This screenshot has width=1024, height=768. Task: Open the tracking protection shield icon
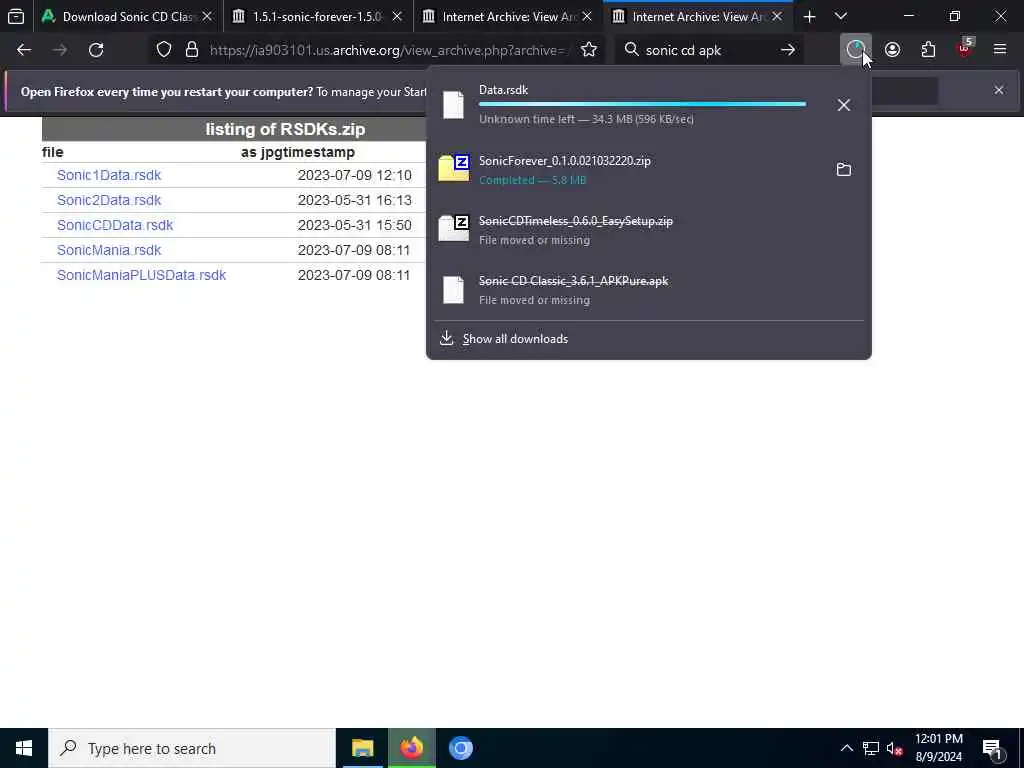coord(164,50)
